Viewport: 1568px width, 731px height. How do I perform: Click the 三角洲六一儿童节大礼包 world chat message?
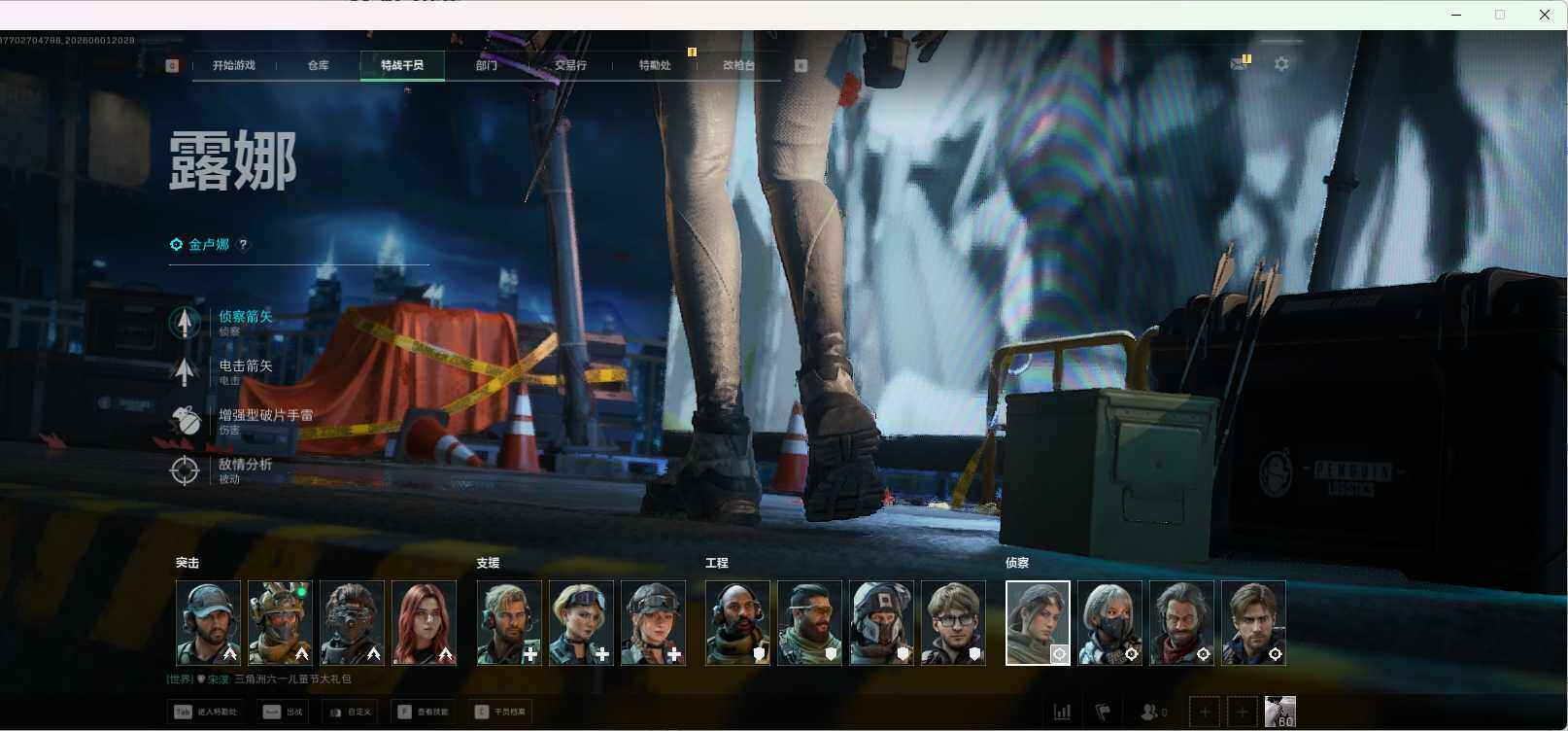point(292,679)
